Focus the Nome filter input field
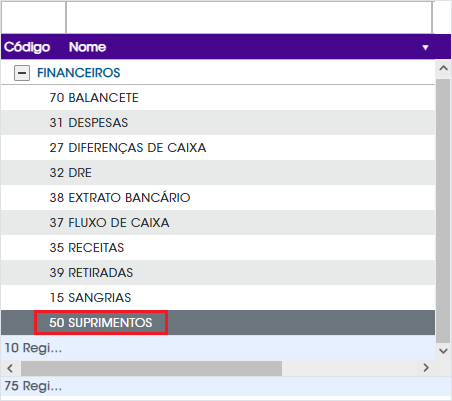The width and height of the screenshot is (452, 401). point(249,17)
